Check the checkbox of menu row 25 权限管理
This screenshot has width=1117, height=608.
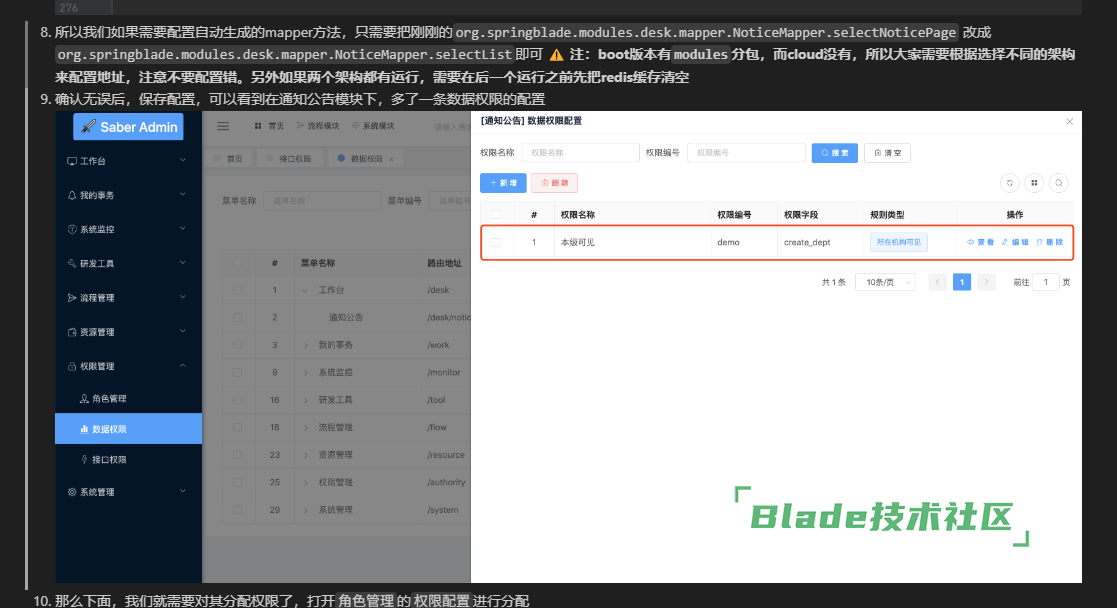[x=237, y=483]
